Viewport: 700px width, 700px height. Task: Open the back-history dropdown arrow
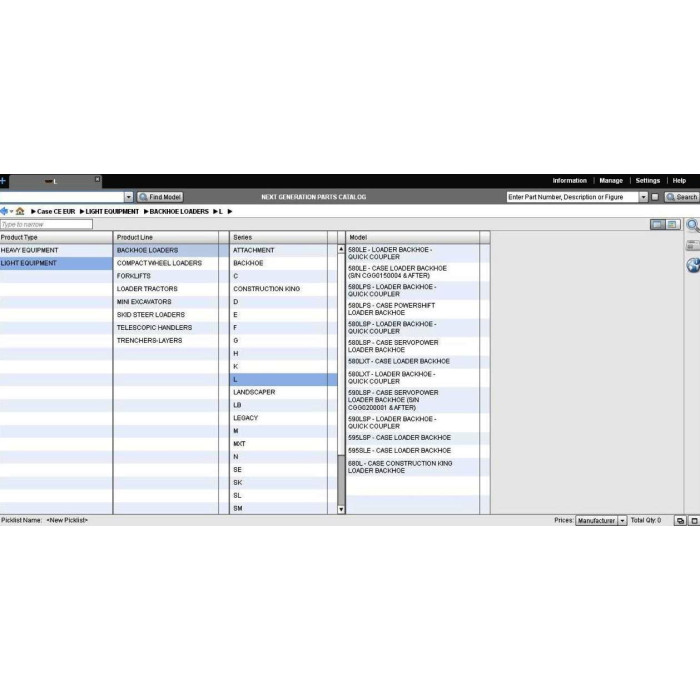point(11,212)
